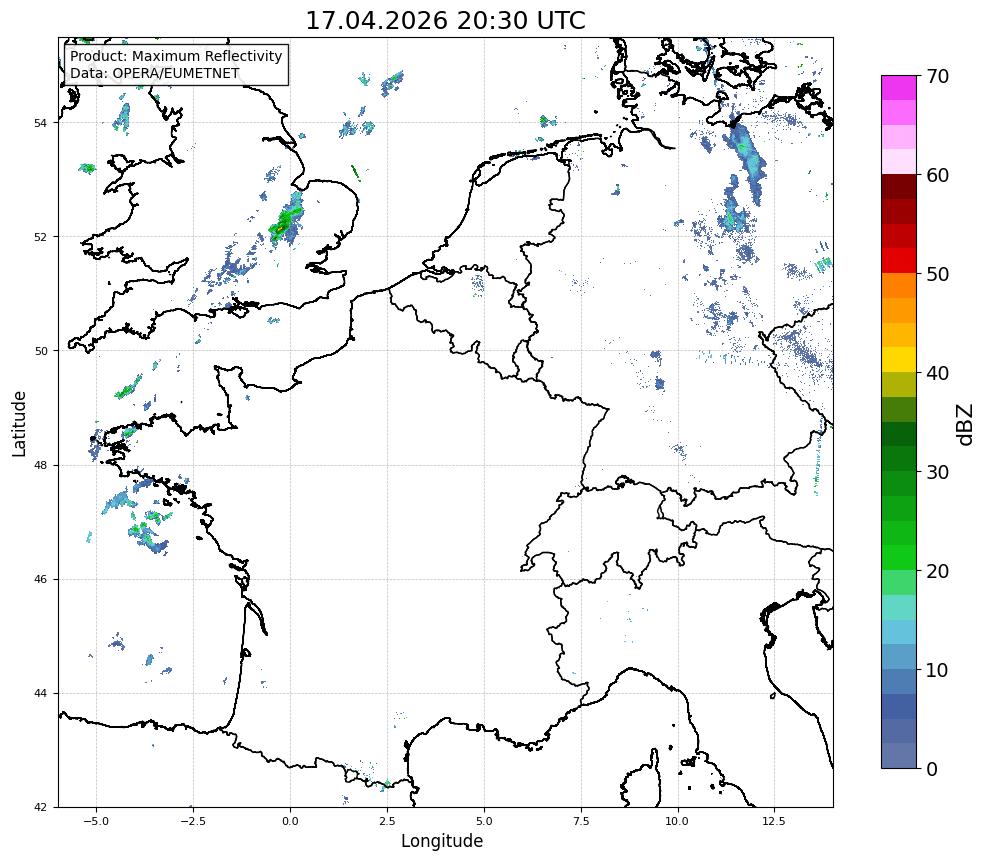
Task: Click the 48 latitude tick label
Action: click(40, 465)
